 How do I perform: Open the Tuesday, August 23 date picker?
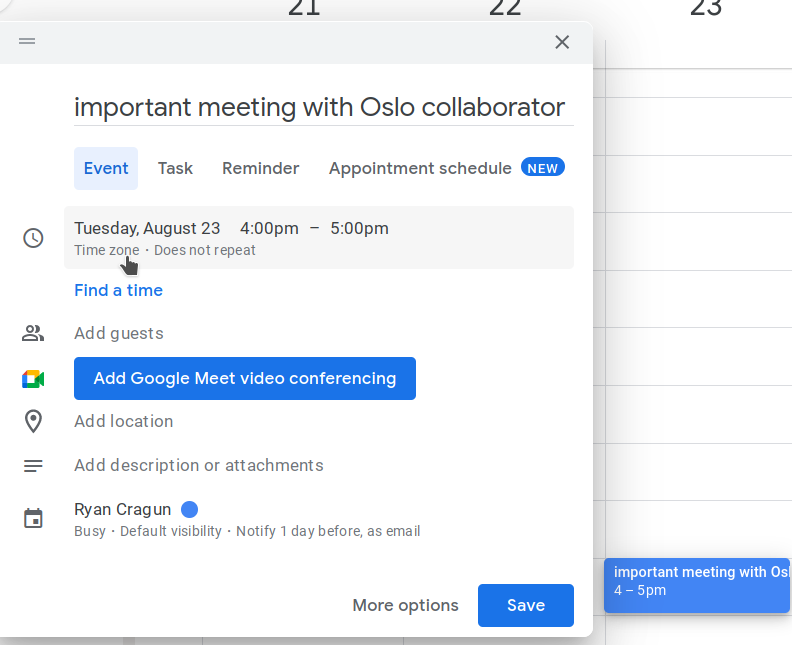(x=147, y=228)
